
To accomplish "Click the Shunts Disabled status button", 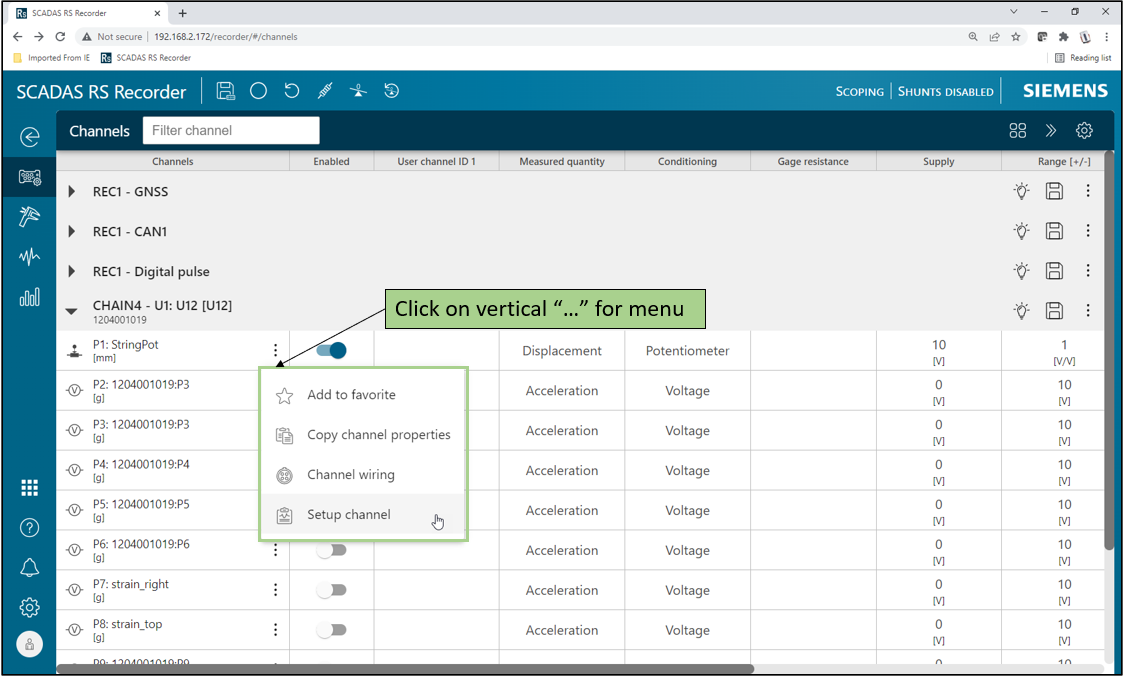I will [x=945, y=91].
